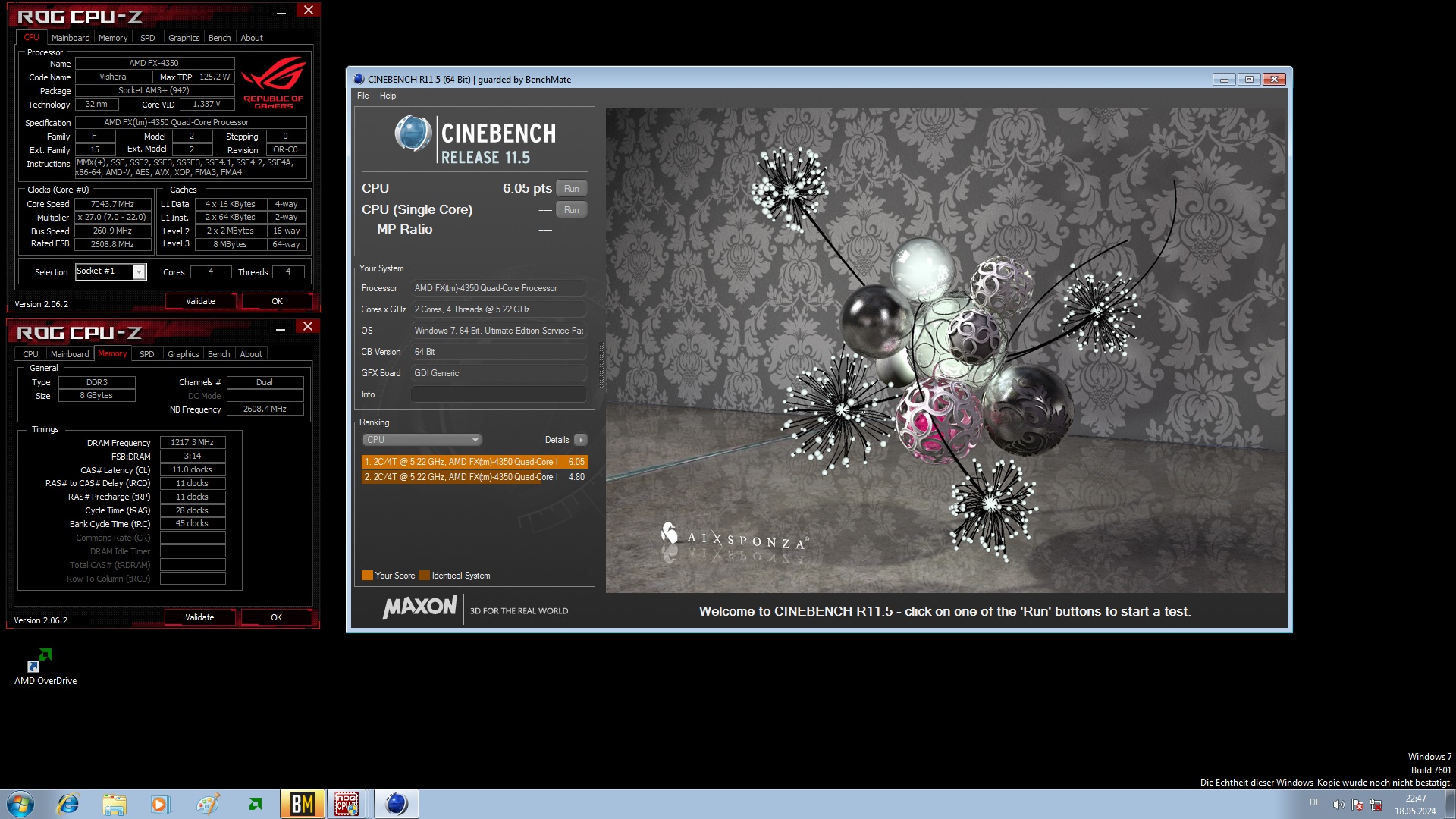1456x819 pixels.
Task: Open the Details arrow button in Ranking
Action: point(581,440)
